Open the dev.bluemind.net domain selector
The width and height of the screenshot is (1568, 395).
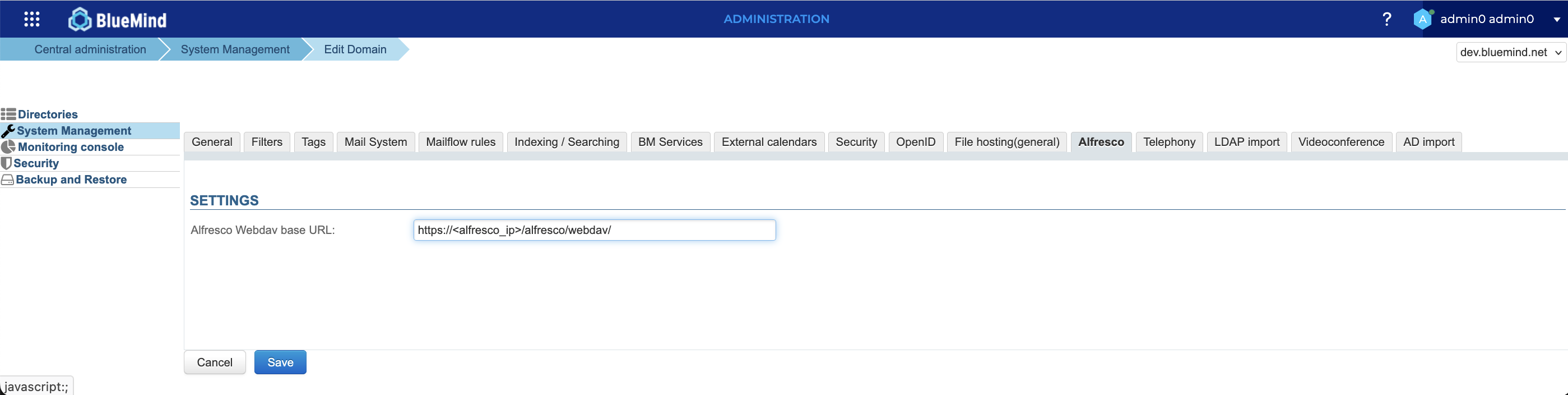(x=1510, y=52)
